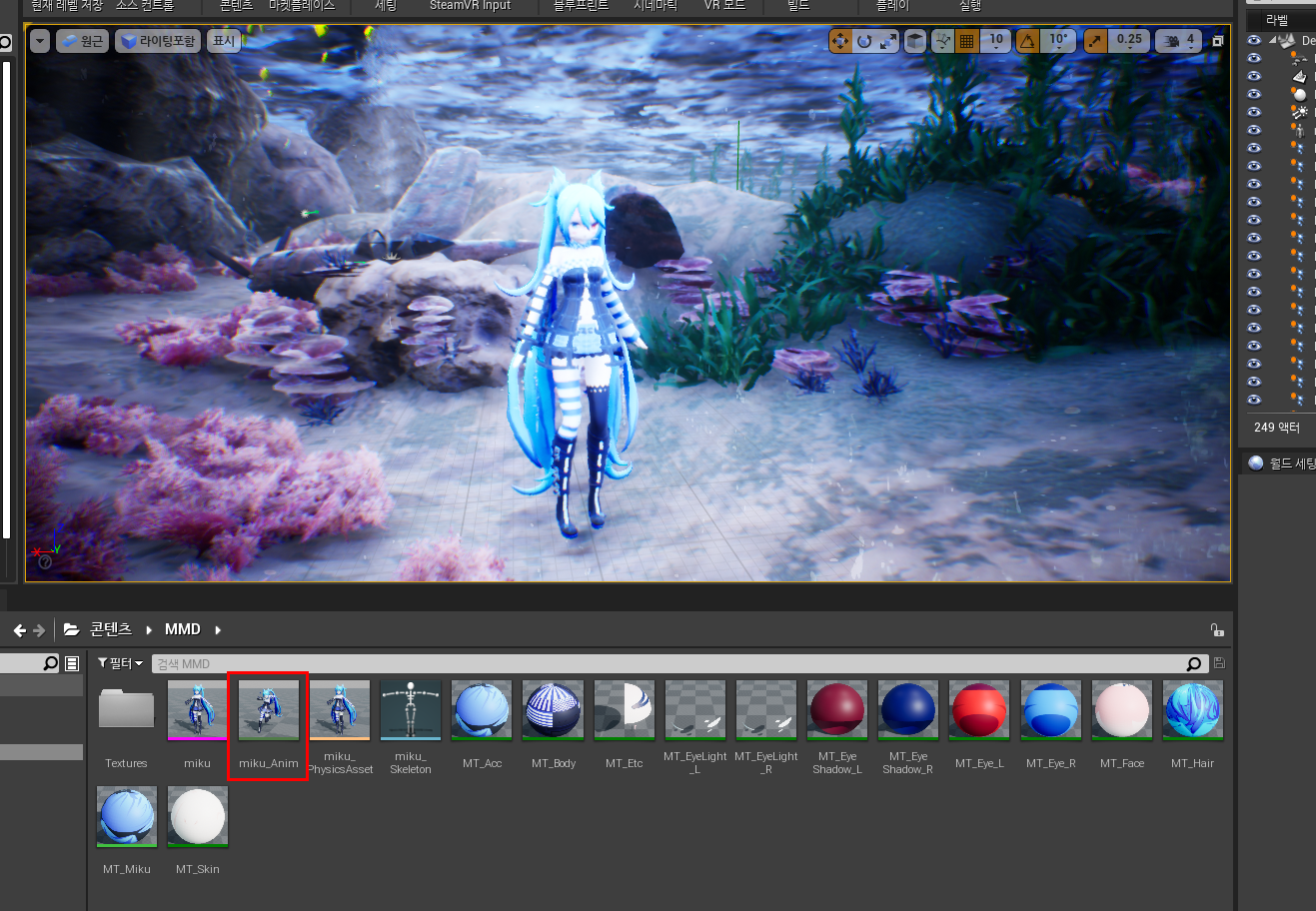
Task: Click the VR 모드 toolbar button
Action: (724, 6)
